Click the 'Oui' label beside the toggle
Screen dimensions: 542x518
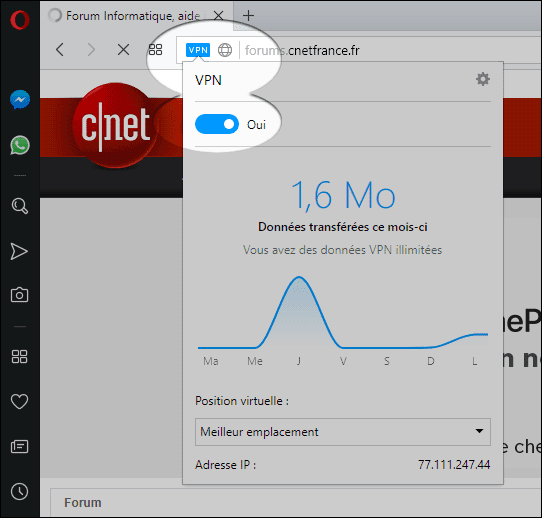[256, 125]
